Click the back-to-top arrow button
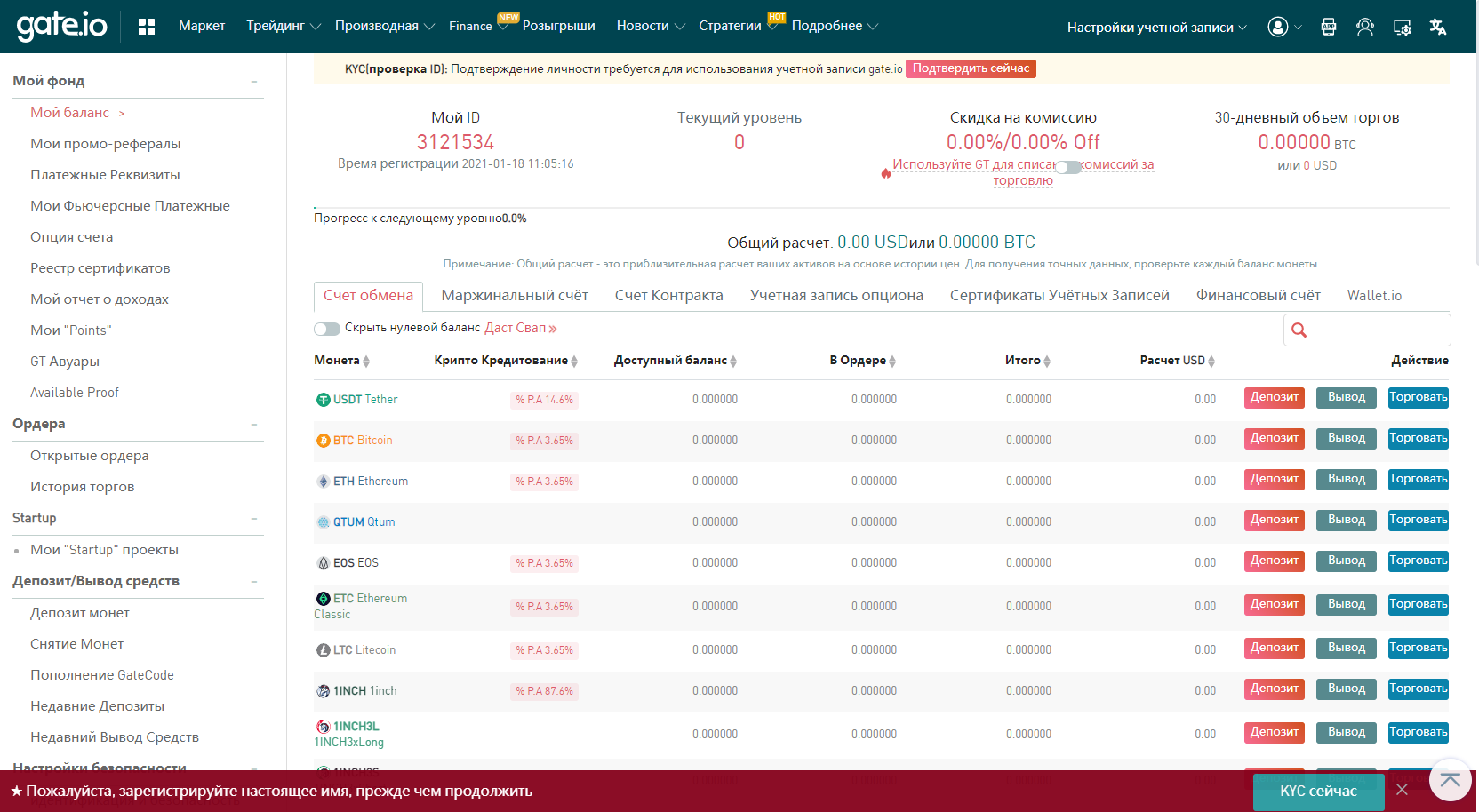The width and height of the screenshot is (1479, 812). [x=1451, y=780]
